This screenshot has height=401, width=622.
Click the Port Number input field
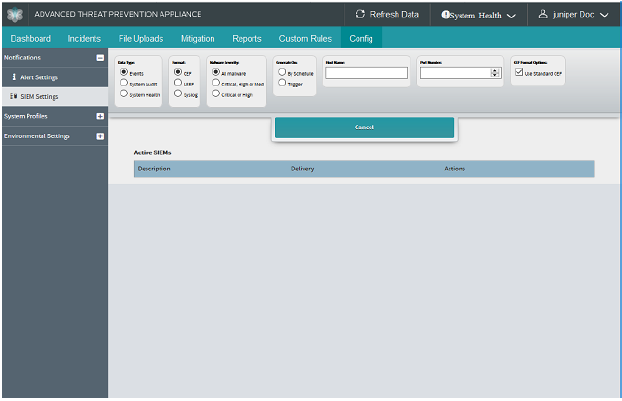(460, 73)
